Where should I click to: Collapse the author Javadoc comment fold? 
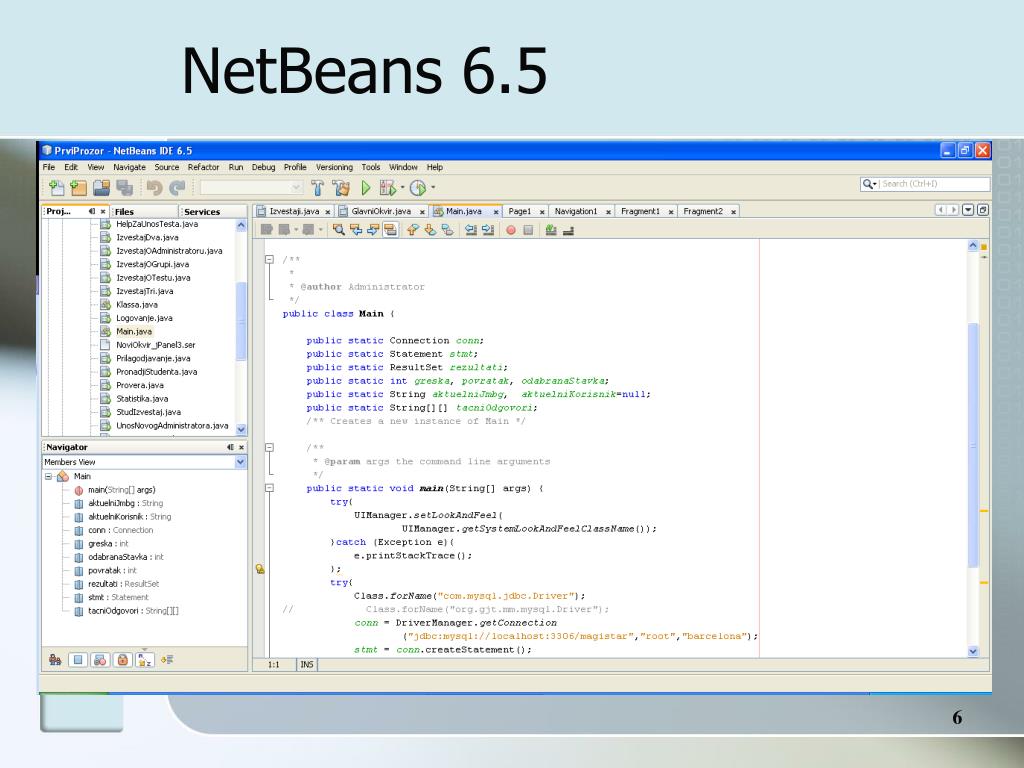click(x=269, y=259)
